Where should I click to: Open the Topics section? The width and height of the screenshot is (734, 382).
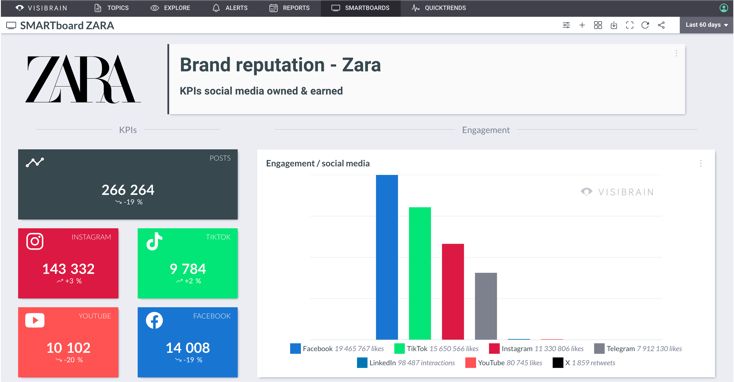coord(111,8)
